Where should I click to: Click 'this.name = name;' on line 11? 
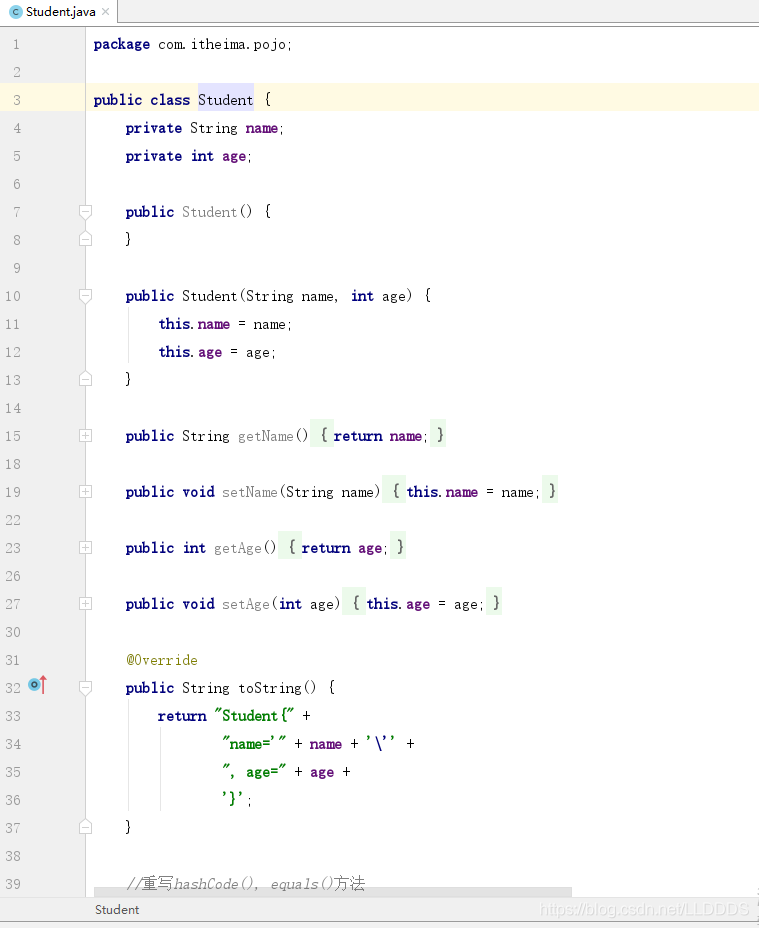tap(225, 324)
